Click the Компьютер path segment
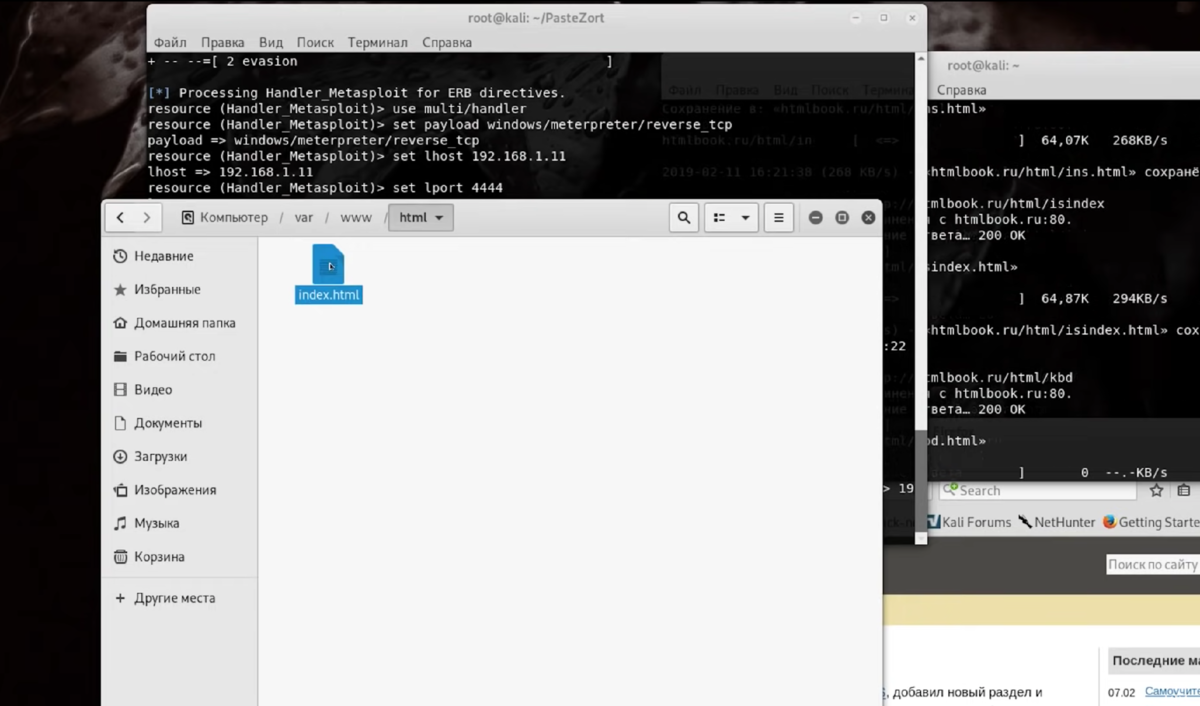Screen dimensions: 1200x706 pyautogui.click(x=225, y=217)
